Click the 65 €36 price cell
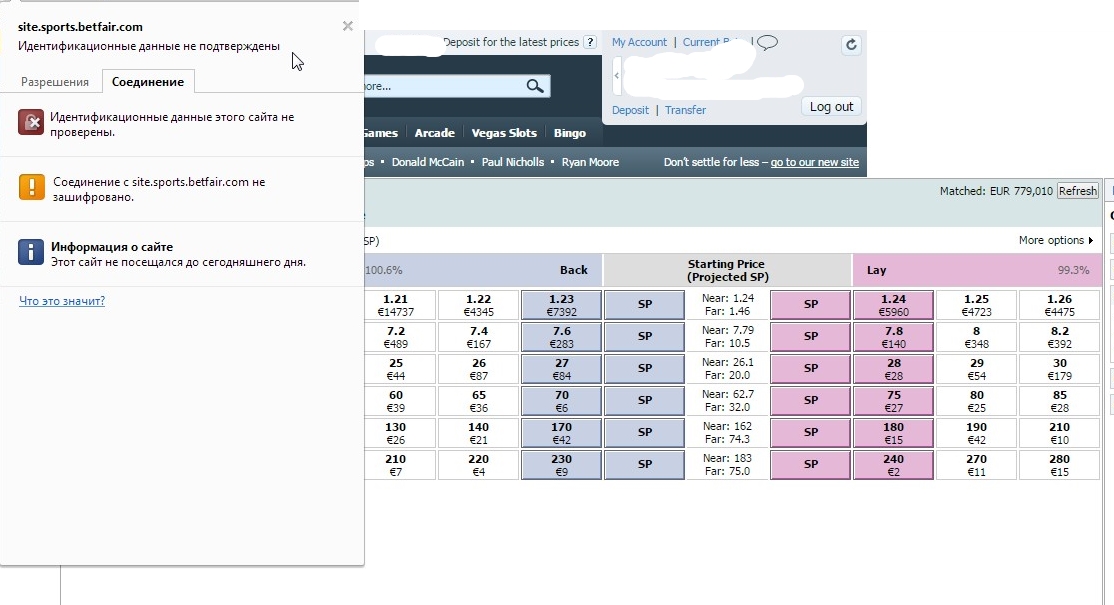The height and width of the screenshot is (605, 1114). pos(478,400)
